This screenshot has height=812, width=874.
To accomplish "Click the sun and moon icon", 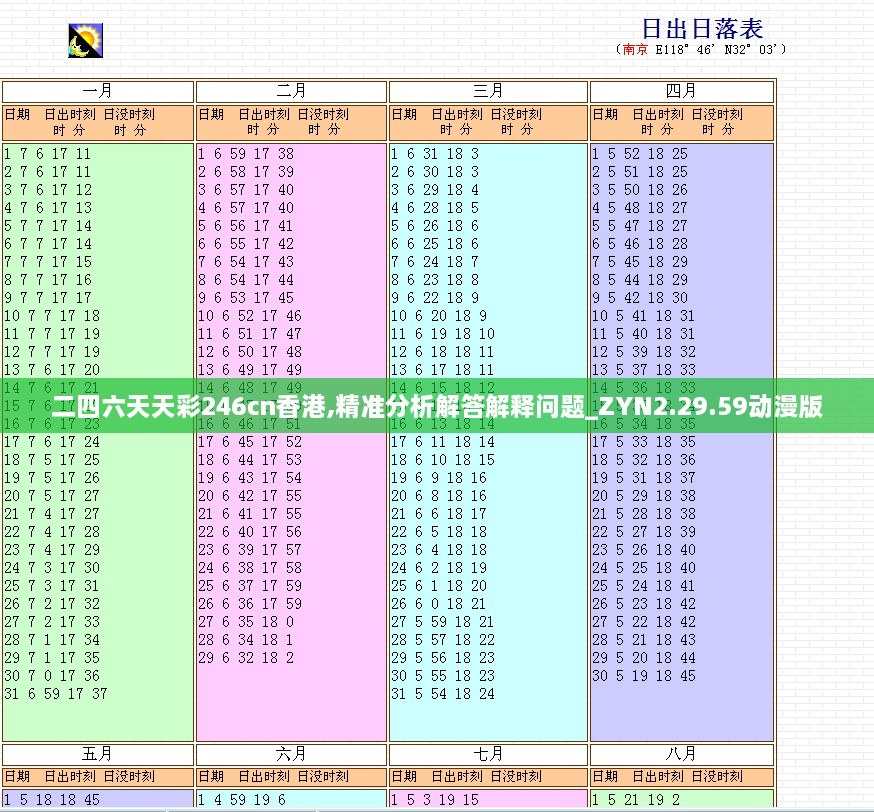I will [x=85, y=41].
